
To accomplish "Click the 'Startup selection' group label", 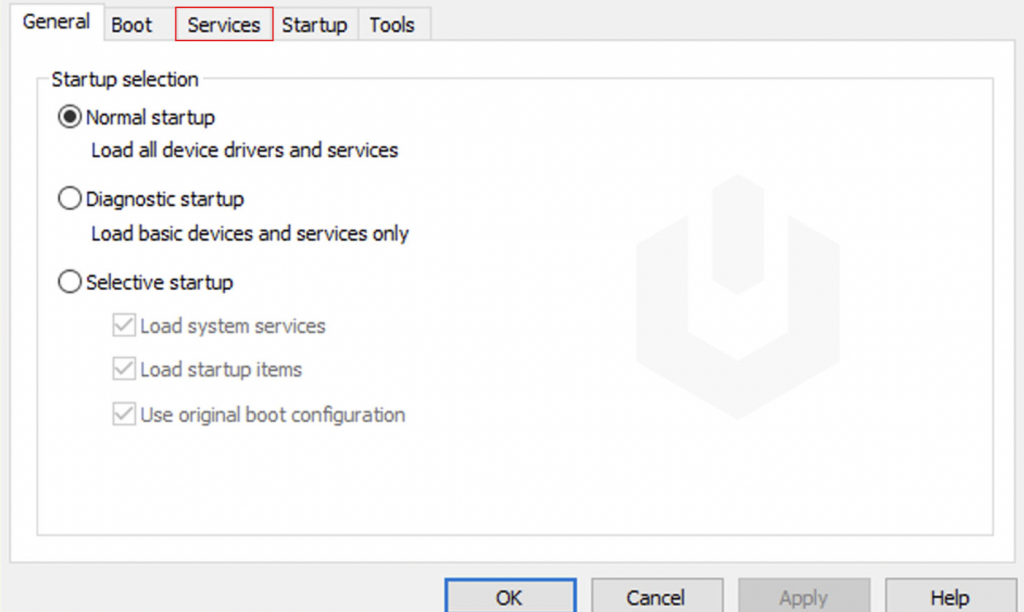I will pyautogui.click(x=125, y=79).
